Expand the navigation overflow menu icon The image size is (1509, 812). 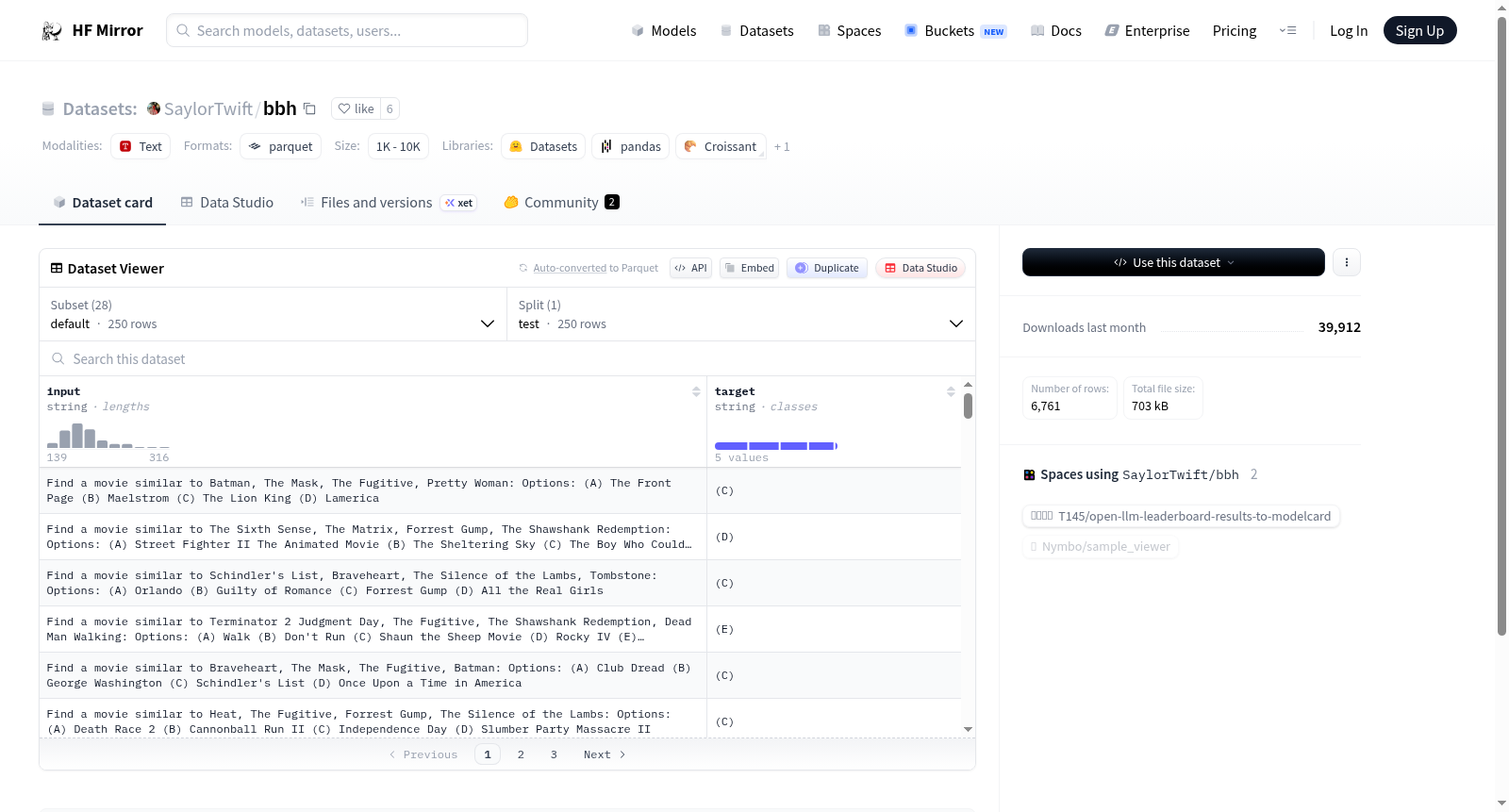point(1287,31)
